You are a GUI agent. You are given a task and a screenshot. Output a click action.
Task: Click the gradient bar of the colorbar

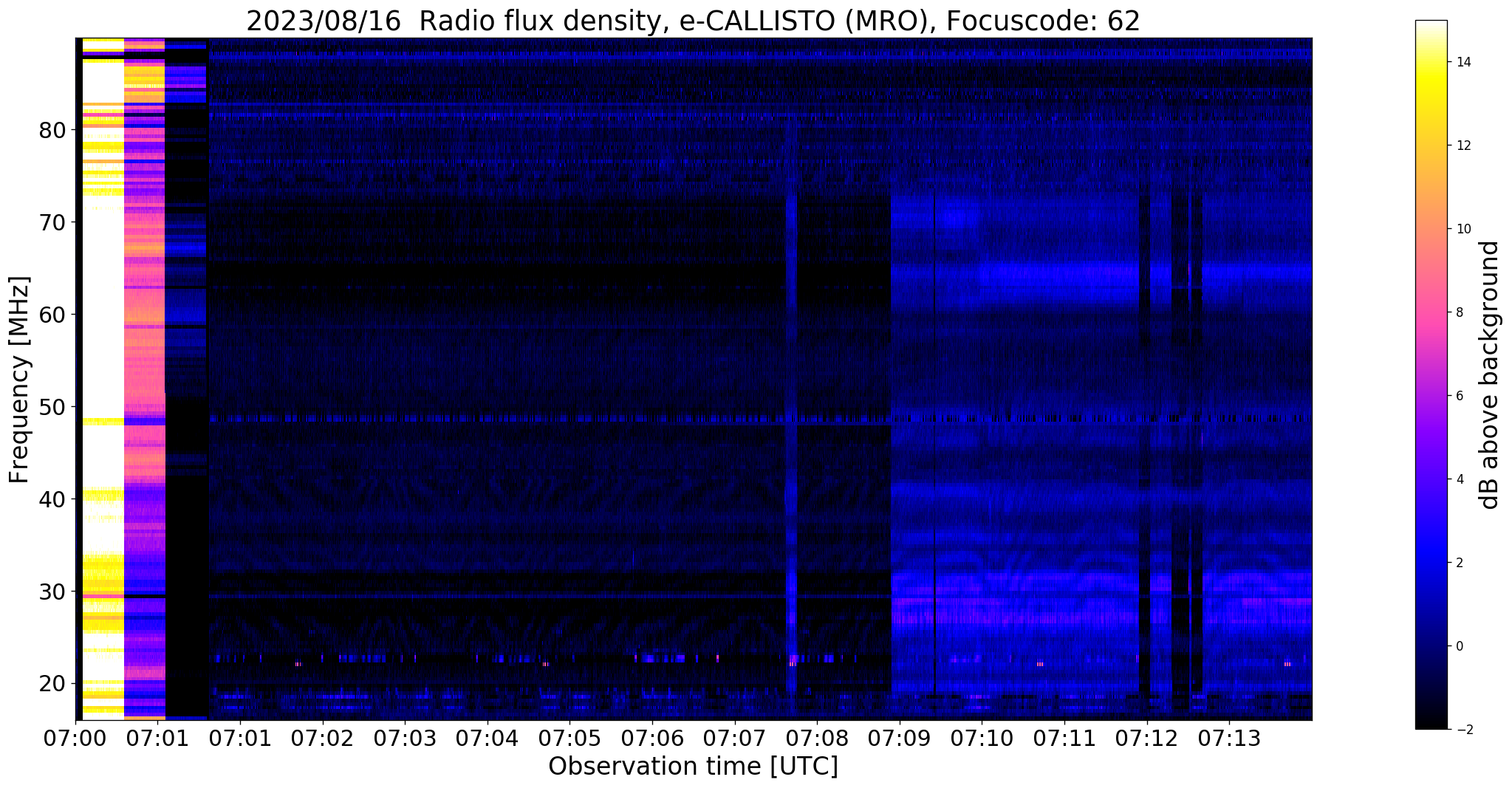(1431, 374)
